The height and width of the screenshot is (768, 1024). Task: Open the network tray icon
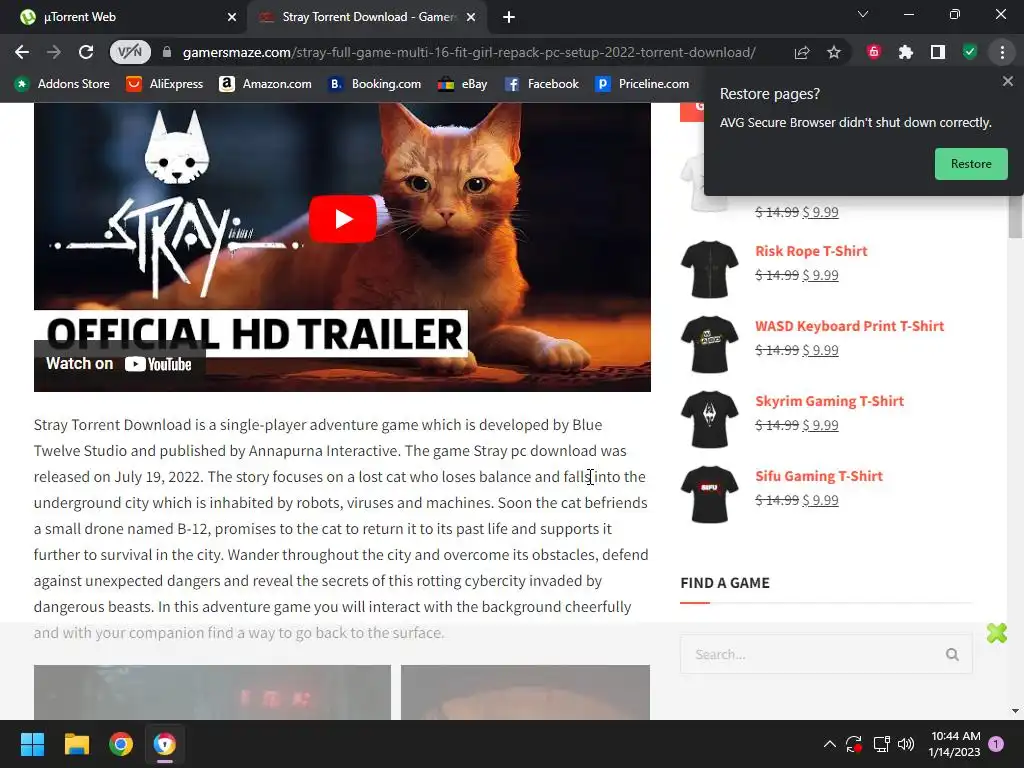[881, 744]
